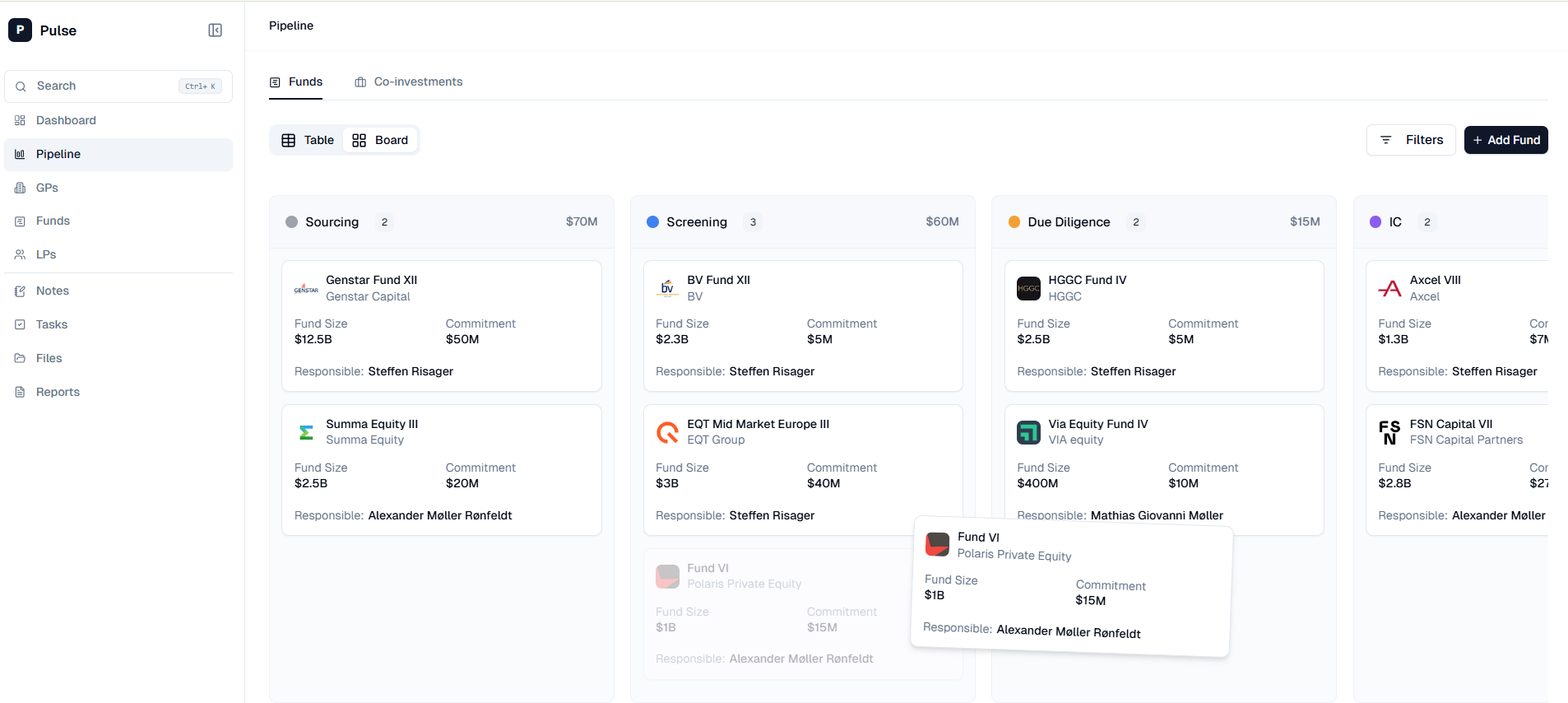Open the Via Equity Fund IV title
1568x703 pixels.
click(1097, 424)
